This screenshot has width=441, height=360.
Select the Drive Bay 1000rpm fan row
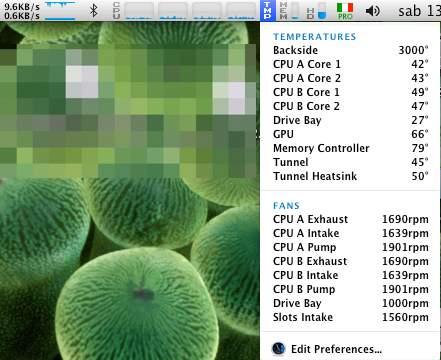click(350, 303)
